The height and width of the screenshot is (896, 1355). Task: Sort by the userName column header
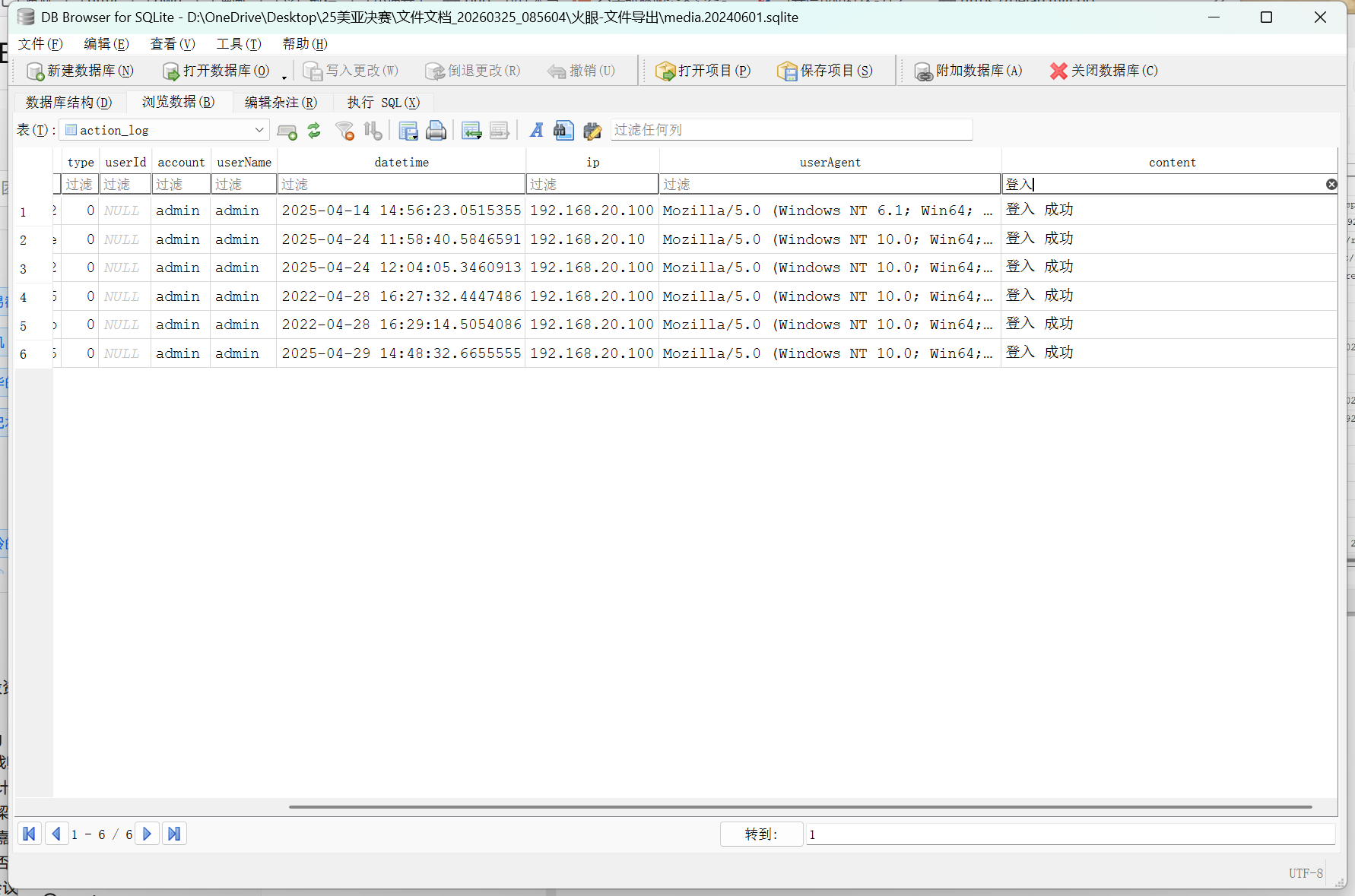tap(244, 162)
